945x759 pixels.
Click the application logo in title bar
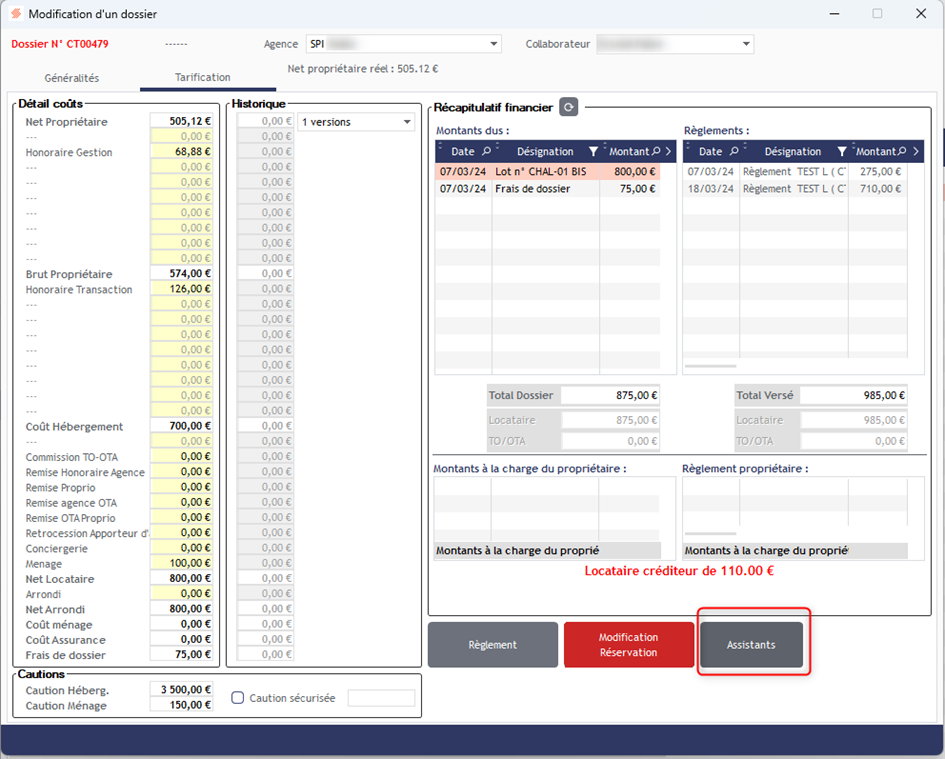16,13
